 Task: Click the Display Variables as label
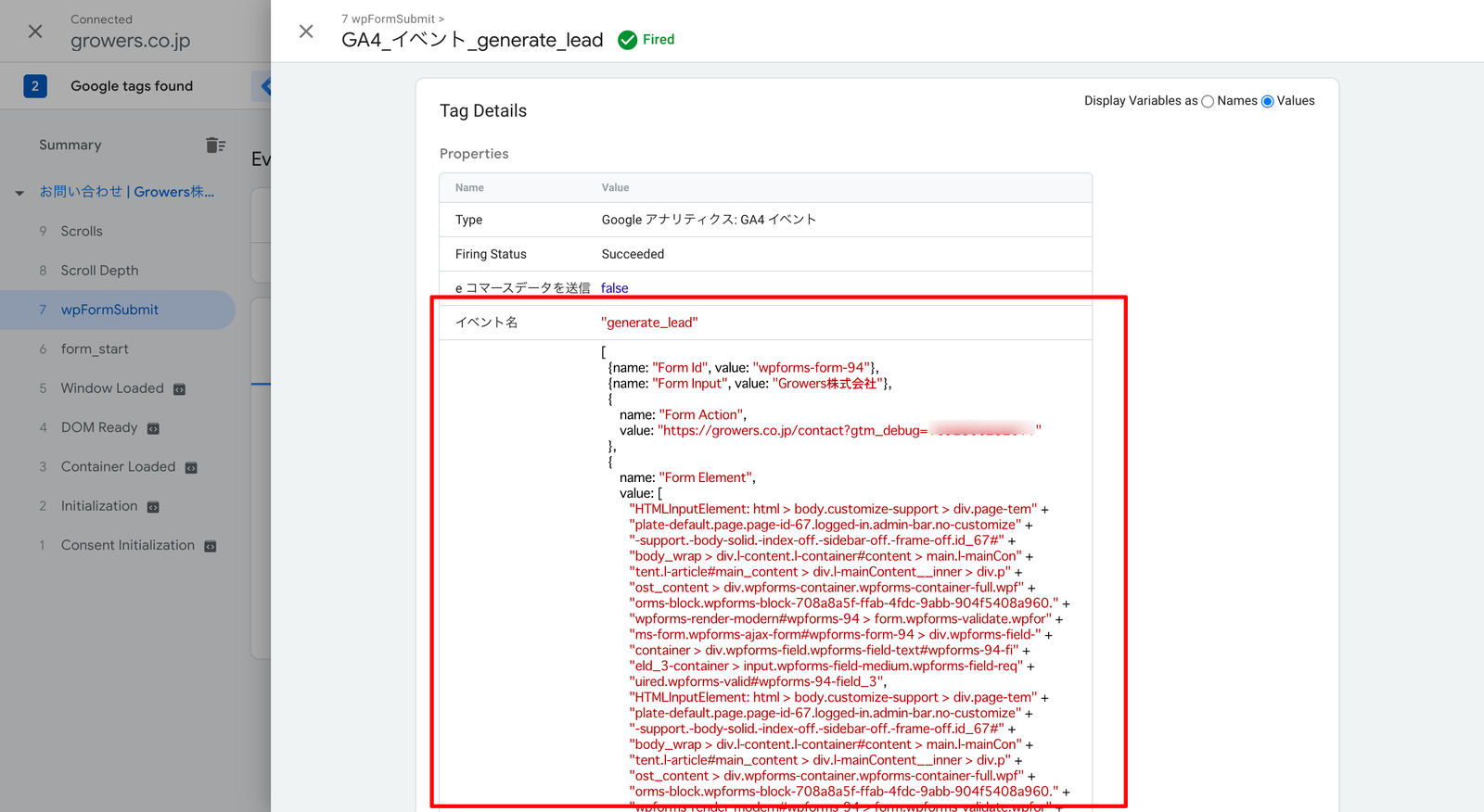(x=1141, y=101)
